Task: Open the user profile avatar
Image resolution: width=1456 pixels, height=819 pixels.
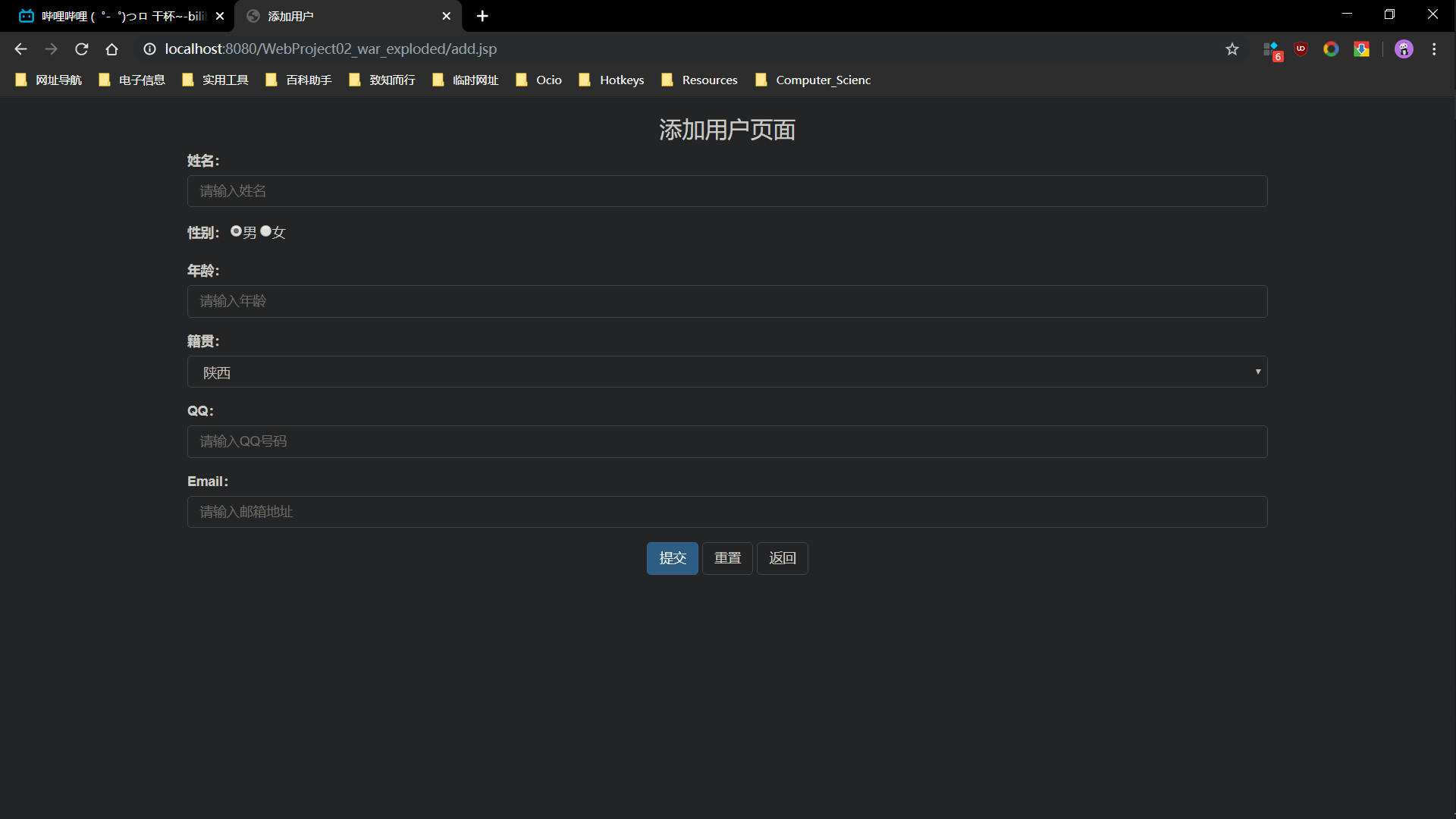Action: tap(1404, 49)
